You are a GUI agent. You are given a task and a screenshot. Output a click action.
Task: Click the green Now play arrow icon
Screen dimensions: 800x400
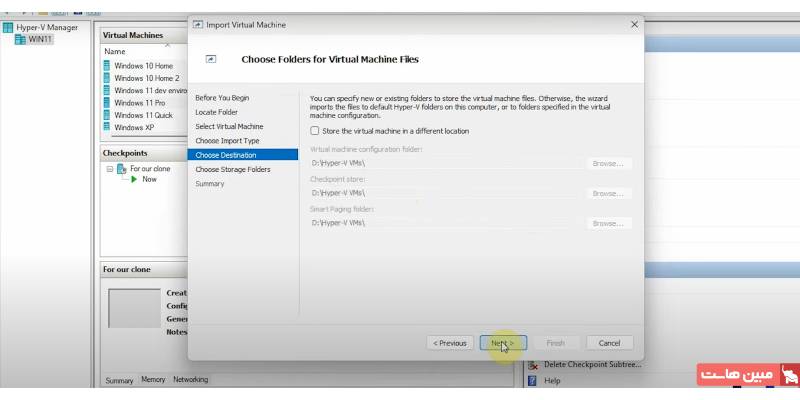pos(134,179)
